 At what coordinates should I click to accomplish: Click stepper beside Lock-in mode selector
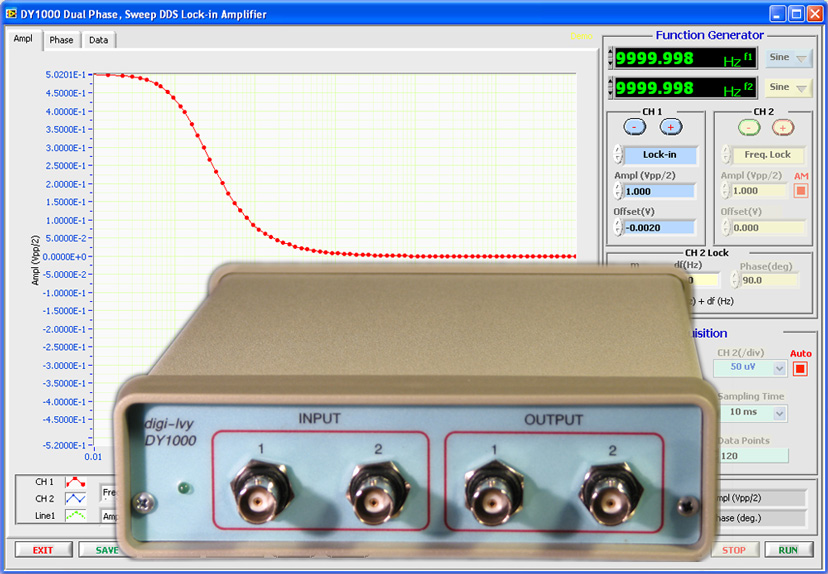pos(618,155)
